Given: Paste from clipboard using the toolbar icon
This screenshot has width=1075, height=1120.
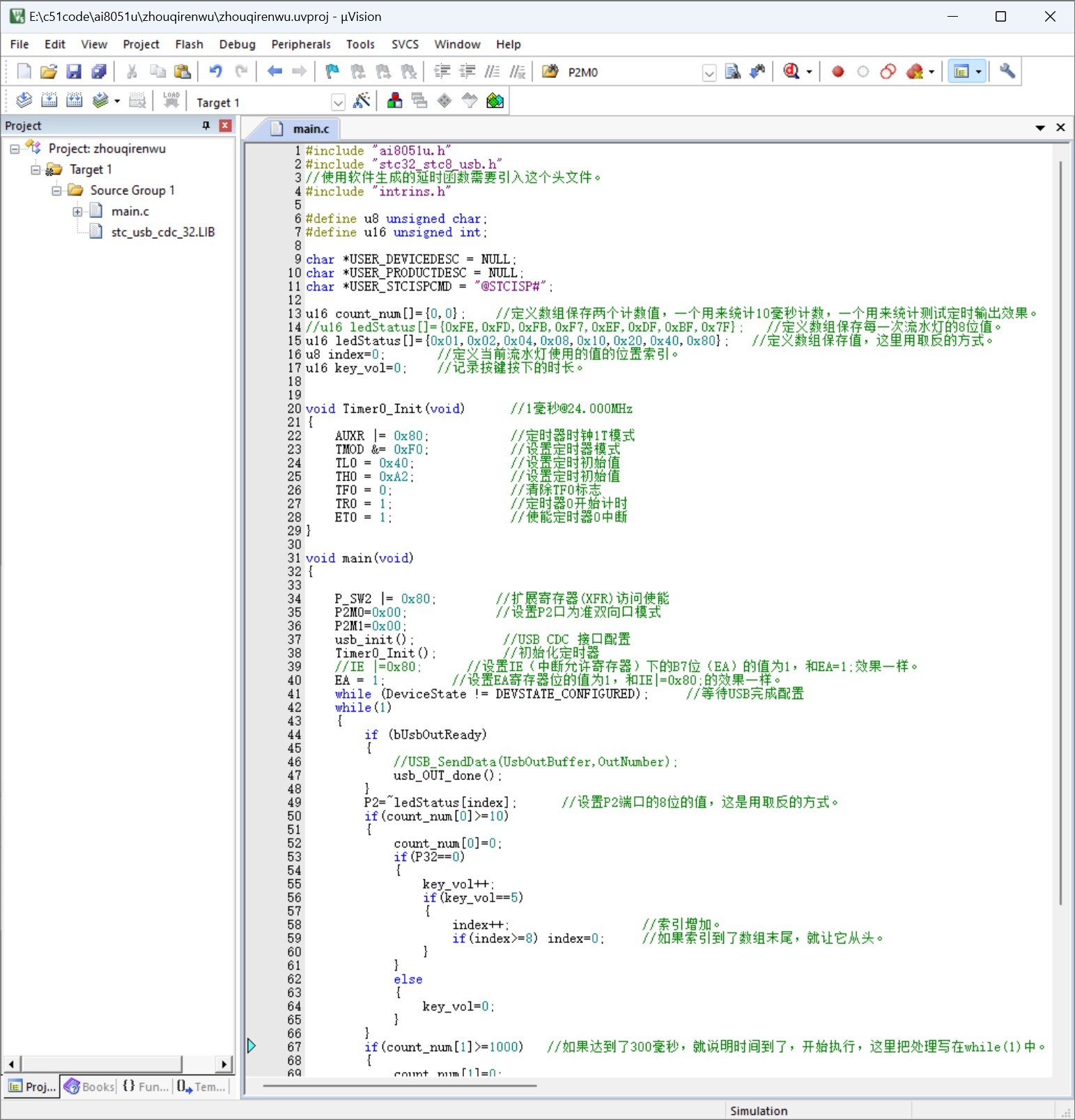Looking at the screenshot, I should [x=183, y=72].
